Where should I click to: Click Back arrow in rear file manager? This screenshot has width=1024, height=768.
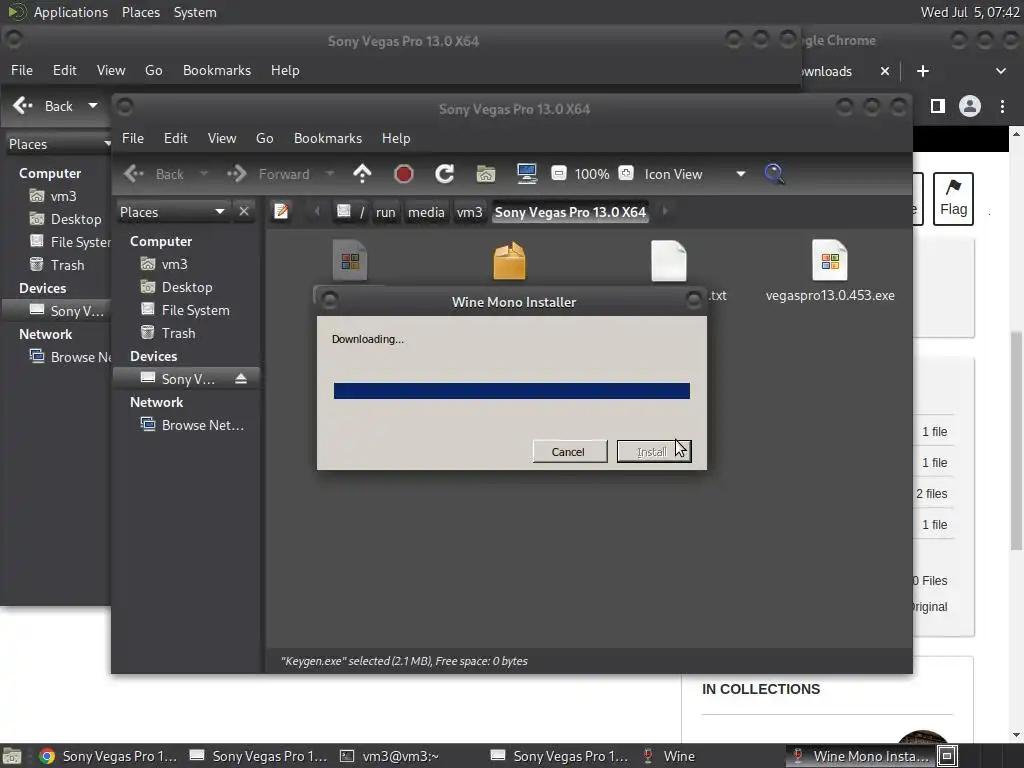click(24, 105)
